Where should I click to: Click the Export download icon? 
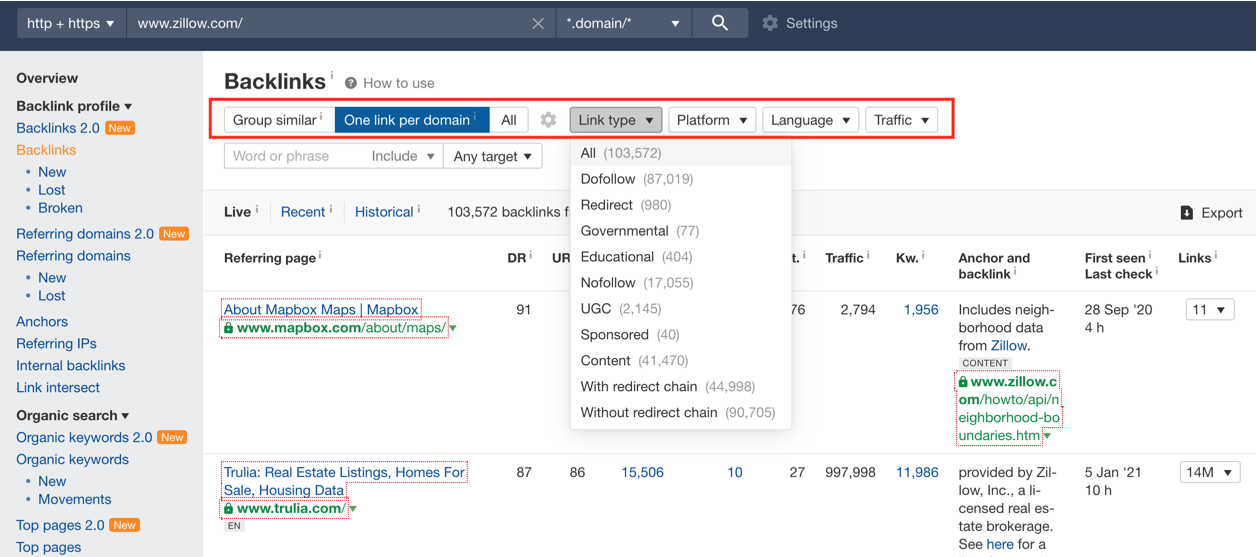[1187, 212]
